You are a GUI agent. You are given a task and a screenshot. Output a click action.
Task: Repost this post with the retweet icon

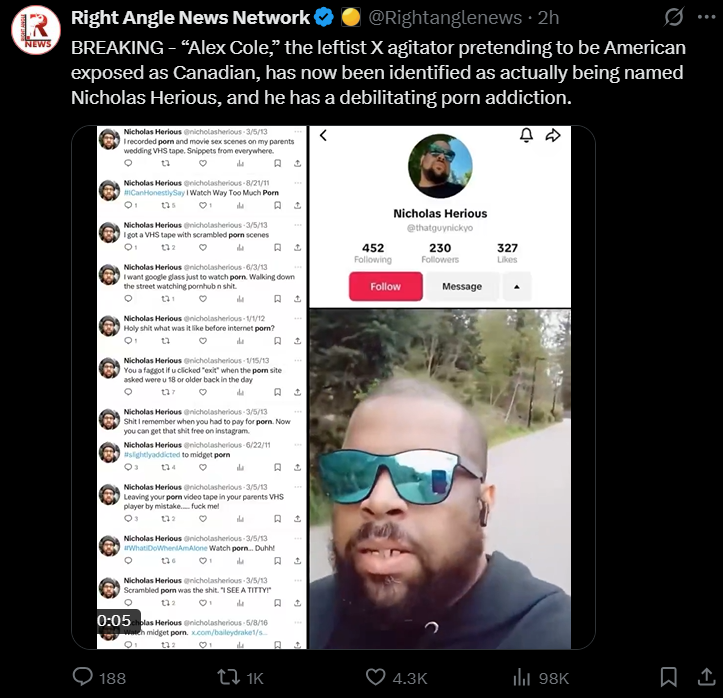point(228,677)
